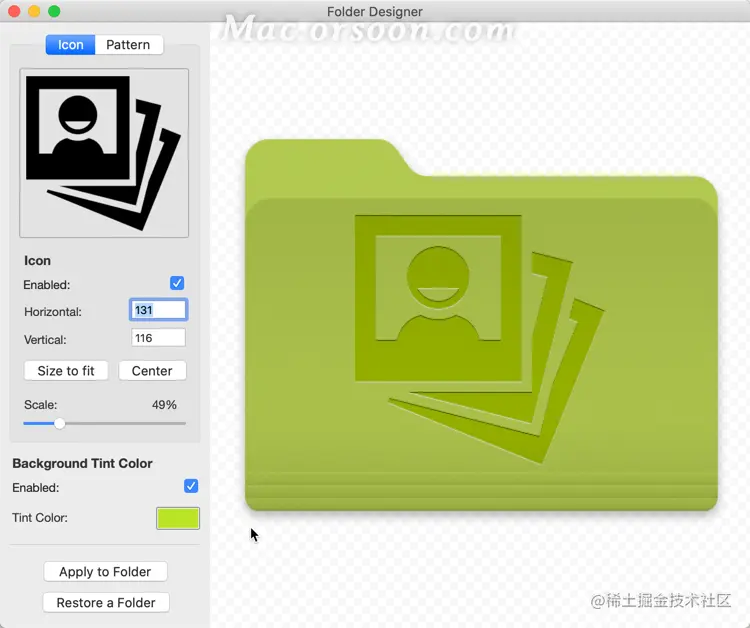Focus the Horizontal value field
Viewport: 750px width, 628px height.
(158, 310)
